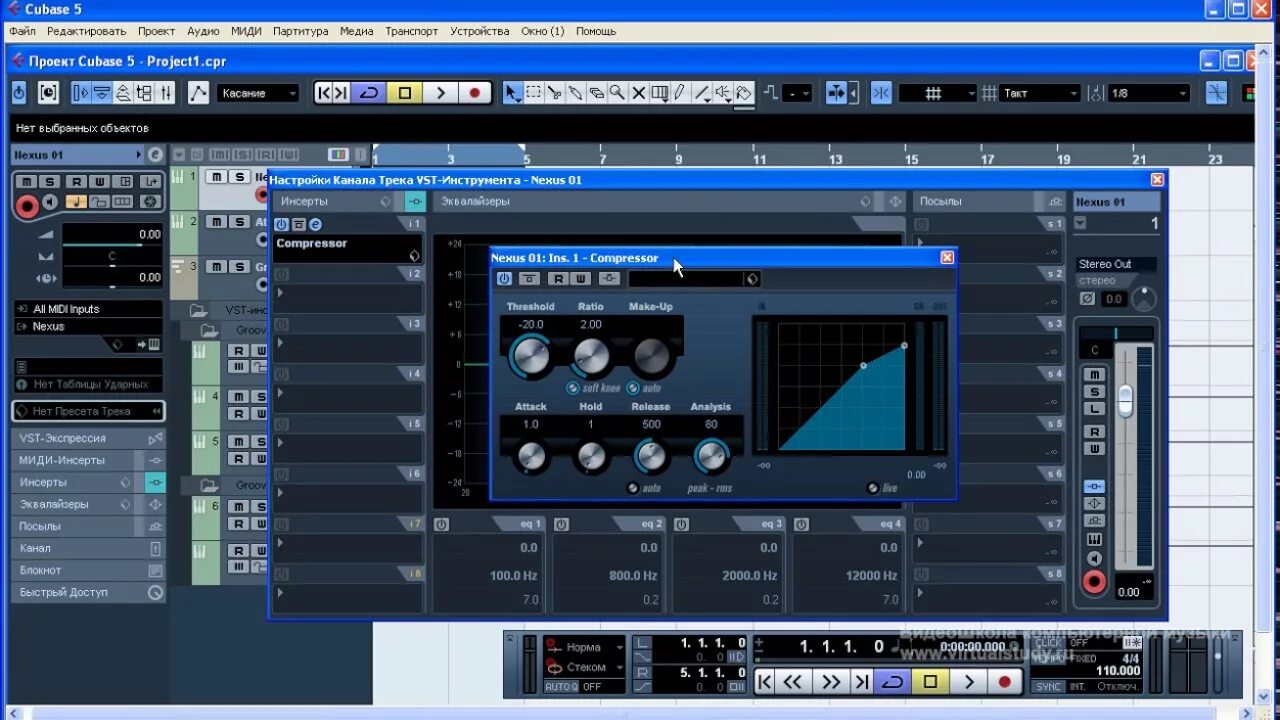Viewport: 1280px width, 720px height.
Task: Open the Проект menu
Action: pyautogui.click(x=156, y=31)
